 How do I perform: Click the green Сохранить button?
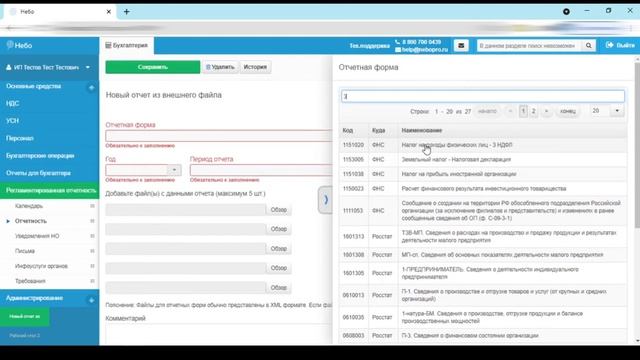click(x=153, y=67)
